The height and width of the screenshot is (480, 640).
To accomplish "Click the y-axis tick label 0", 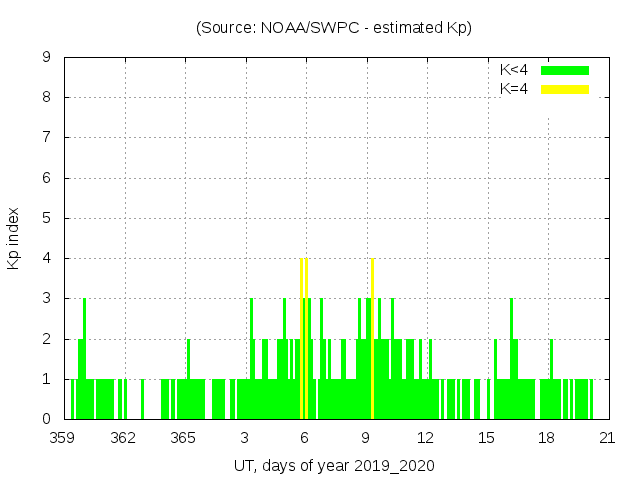I will [46, 419].
